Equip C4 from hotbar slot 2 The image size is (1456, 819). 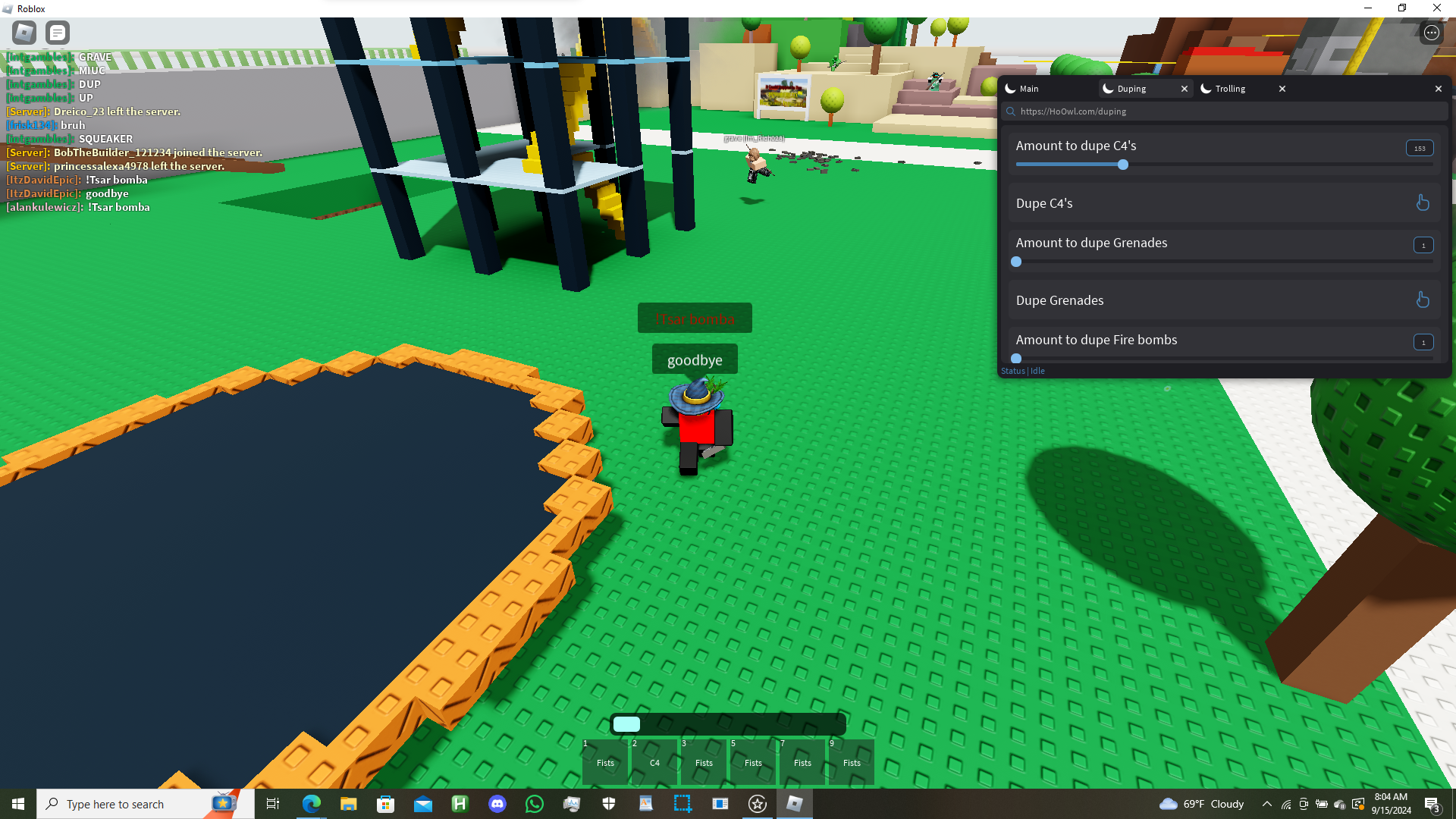[654, 761]
